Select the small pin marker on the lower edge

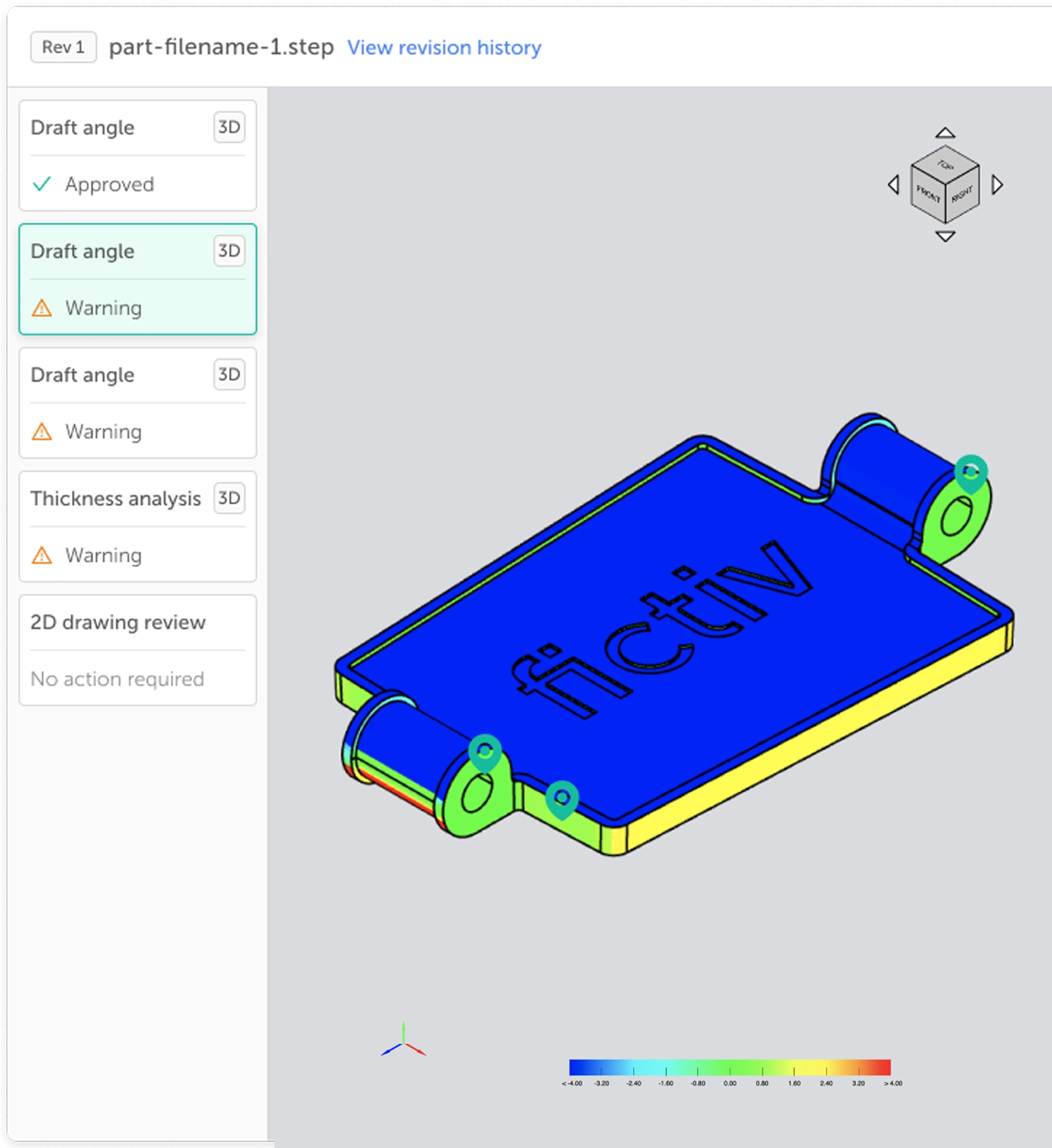pyautogui.click(x=562, y=797)
